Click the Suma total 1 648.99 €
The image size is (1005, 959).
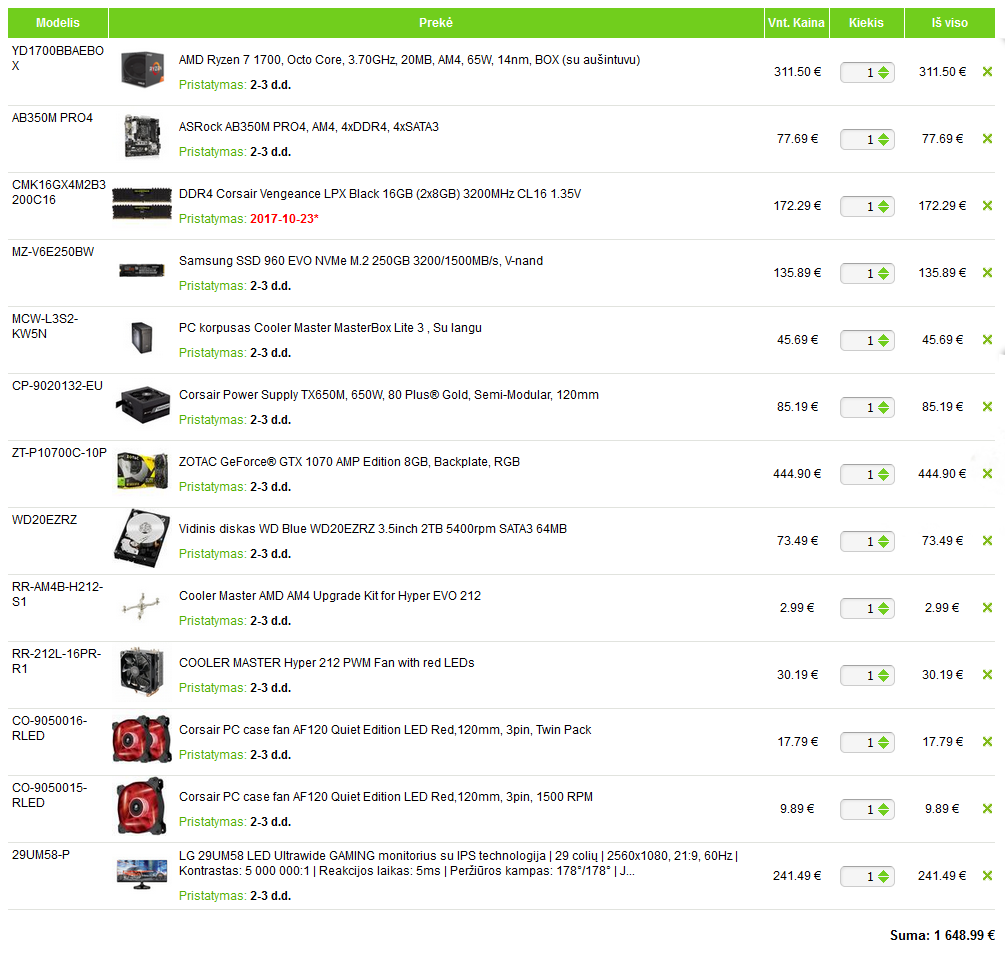point(942,935)
